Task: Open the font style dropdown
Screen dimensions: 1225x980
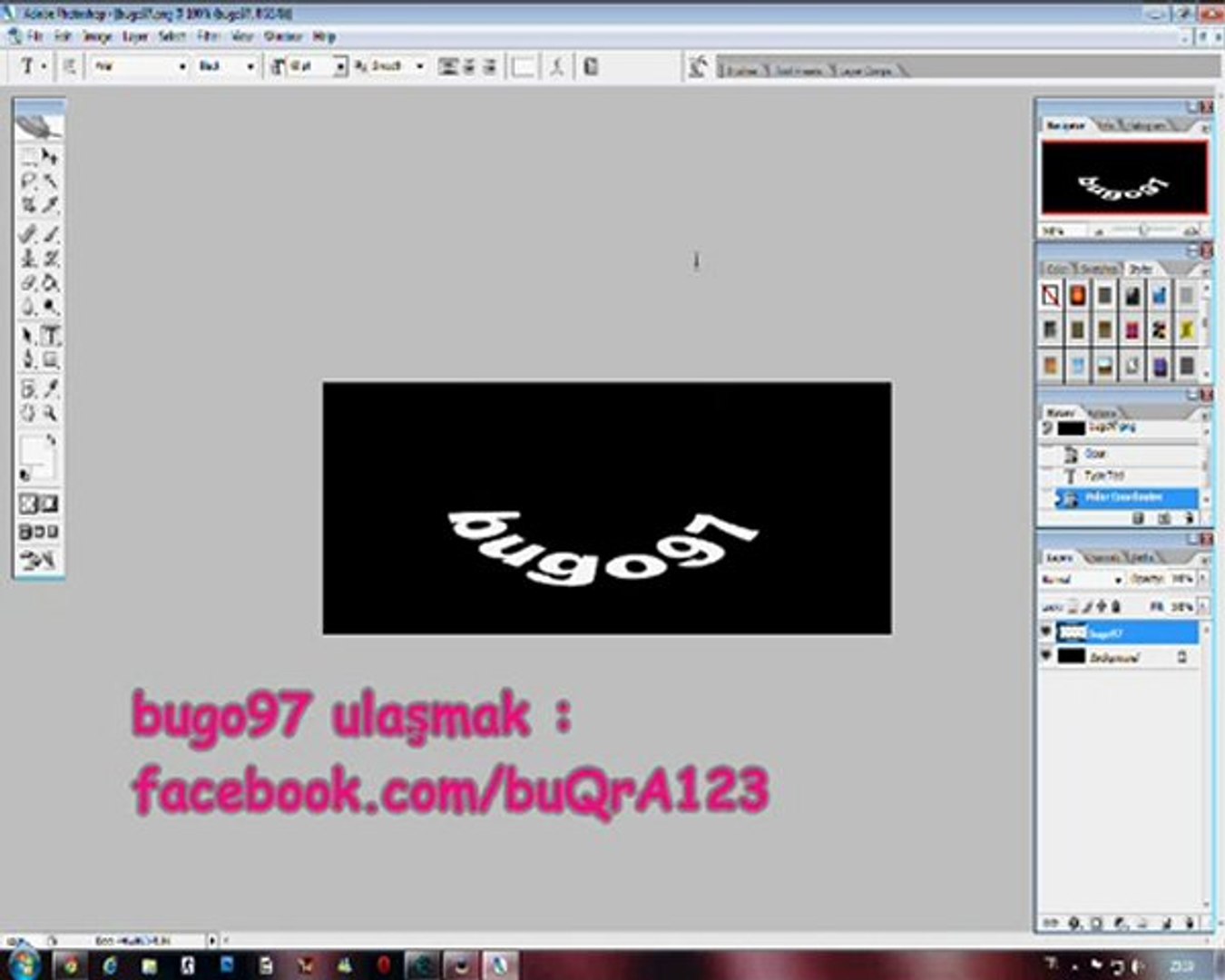Action: pyautogui.click(x=250, y=66)
